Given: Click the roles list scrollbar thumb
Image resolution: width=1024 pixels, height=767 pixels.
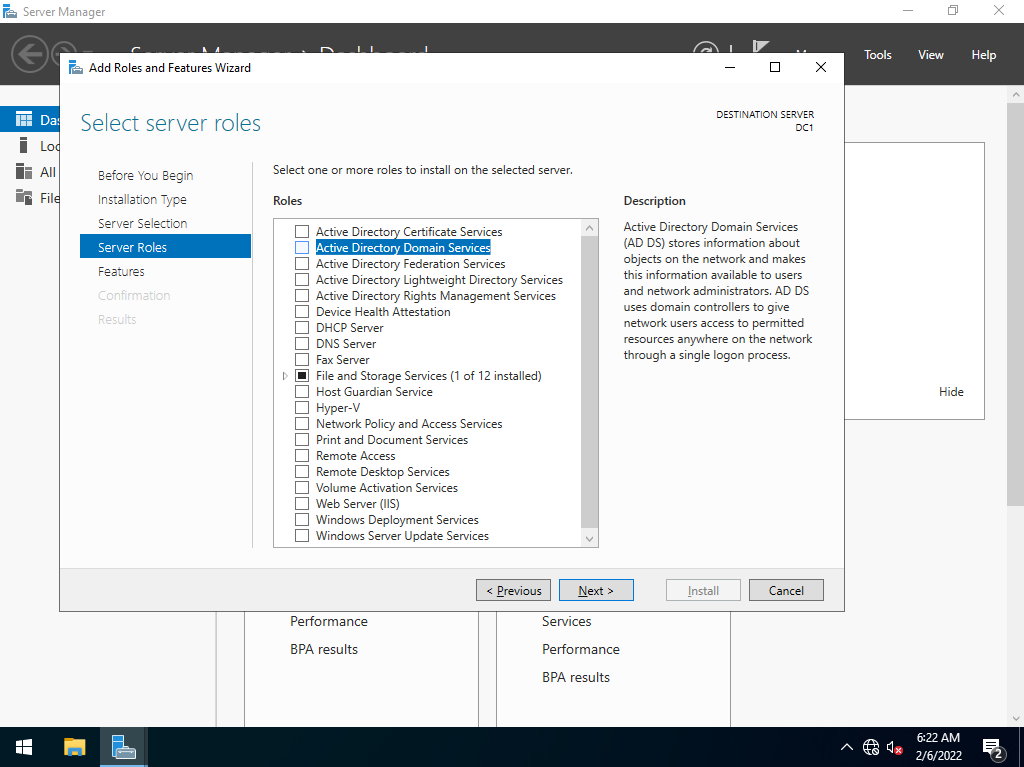Looking at the screenshot, I should (589, 382).
